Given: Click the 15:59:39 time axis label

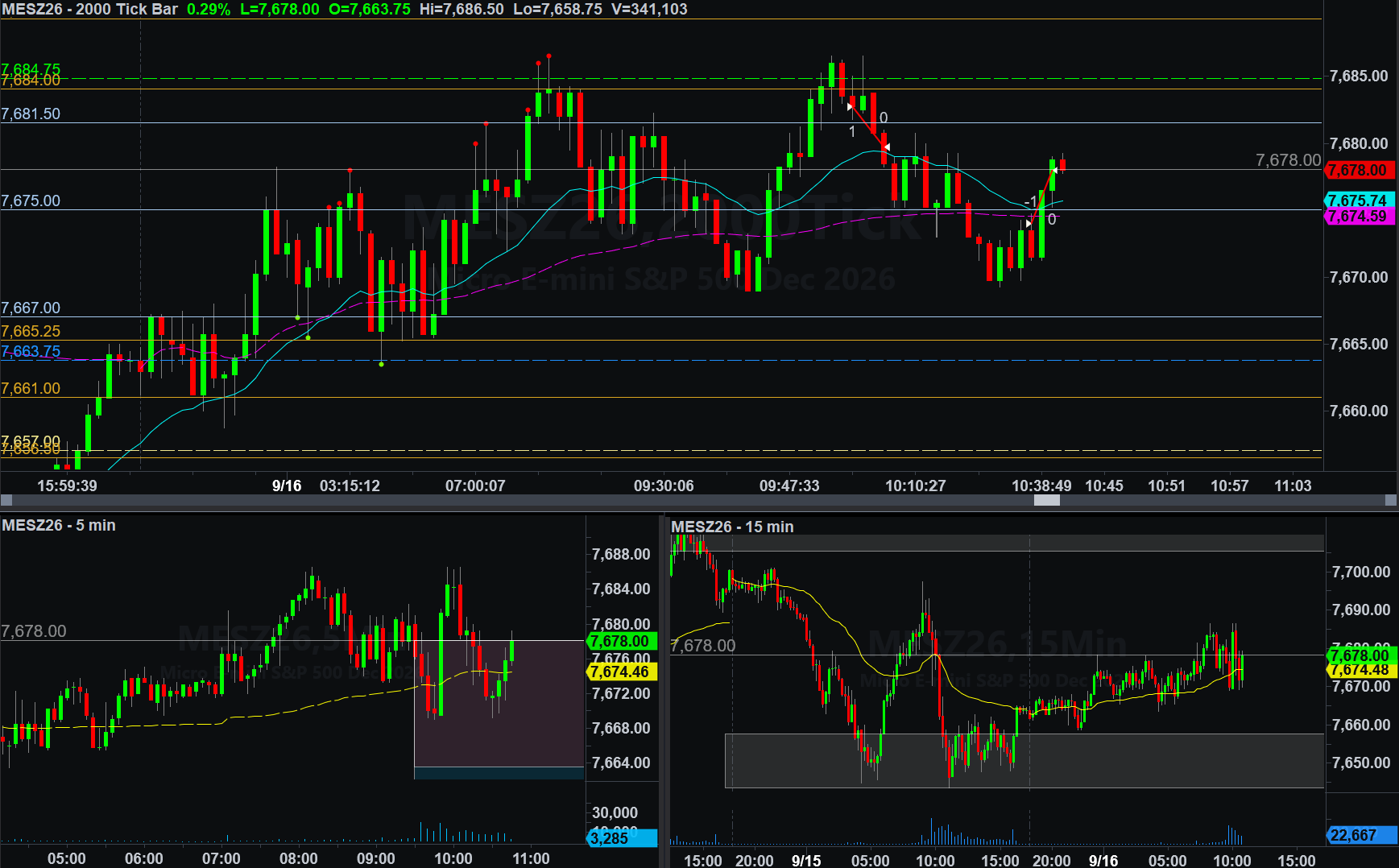Looking at the screenshot, I should pos(67,486).
